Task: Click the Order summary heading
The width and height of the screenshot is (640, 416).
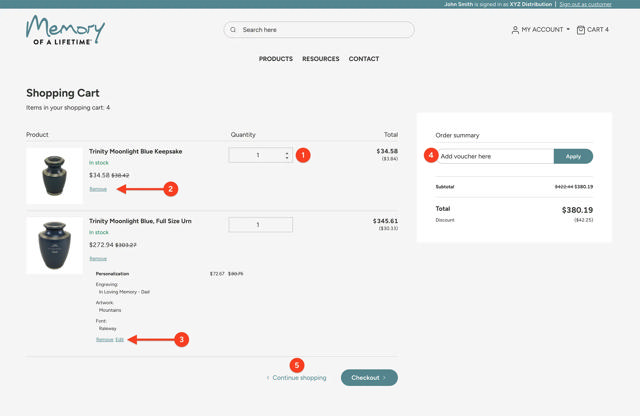Action: click(457, 135)
